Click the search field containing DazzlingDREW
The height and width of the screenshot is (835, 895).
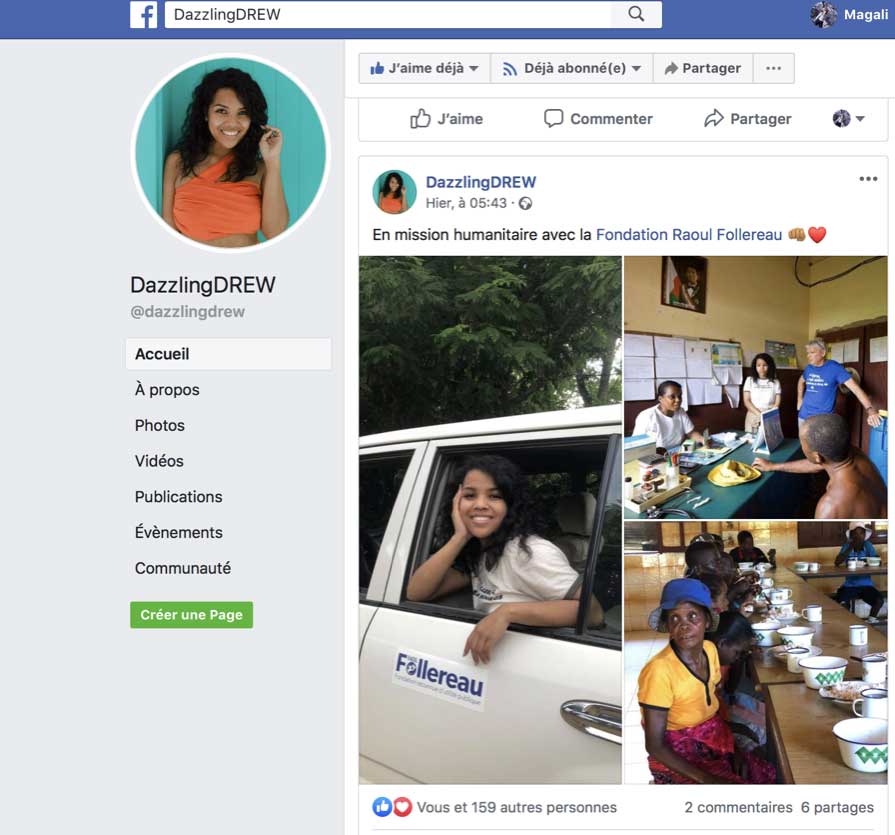click(388, 14)
